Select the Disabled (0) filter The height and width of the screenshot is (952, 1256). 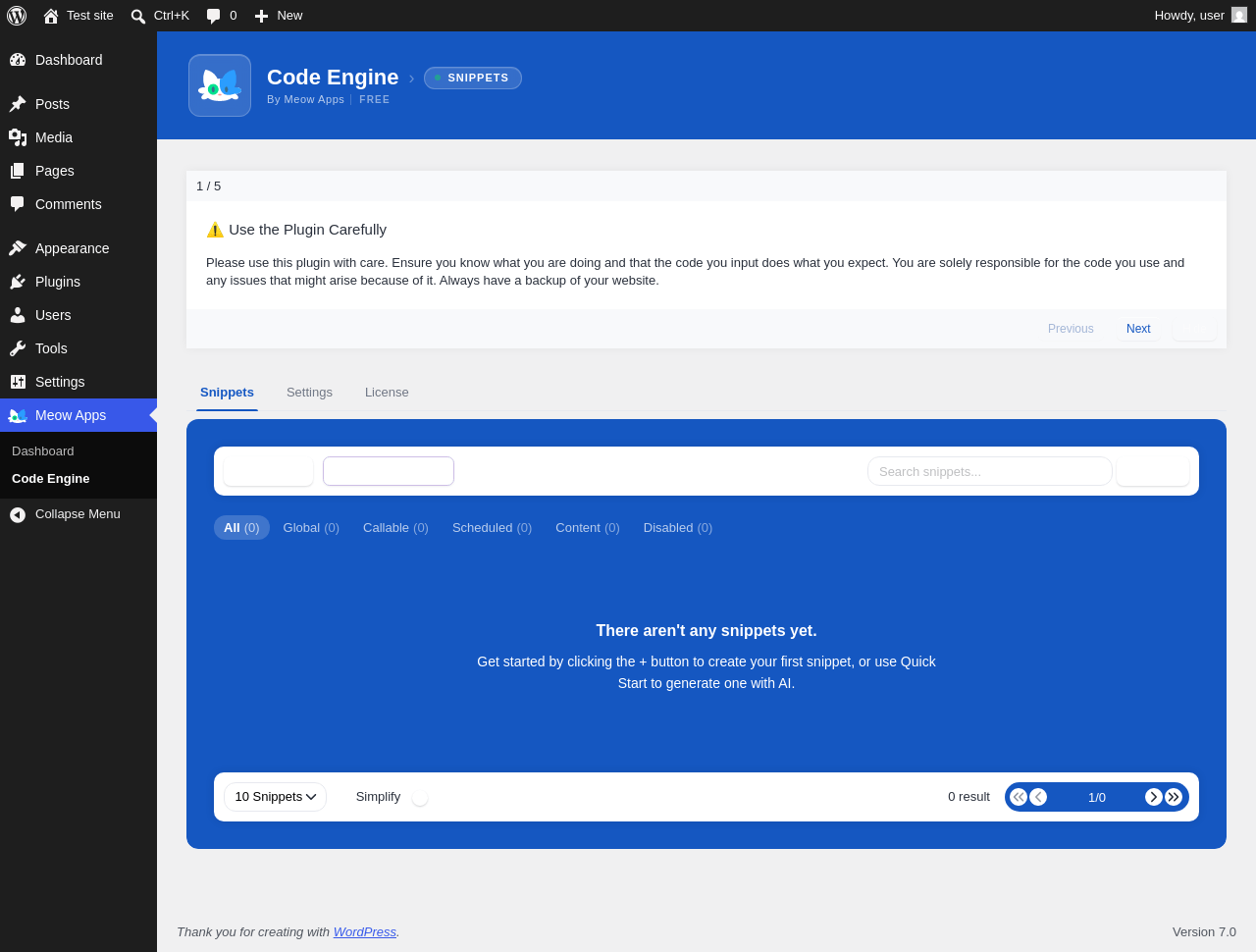tap(678, 528)
